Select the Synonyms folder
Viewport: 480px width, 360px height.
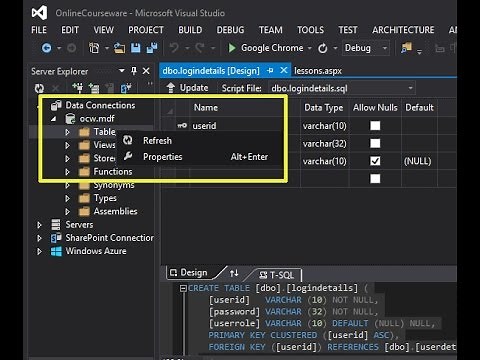coord(114,185)
